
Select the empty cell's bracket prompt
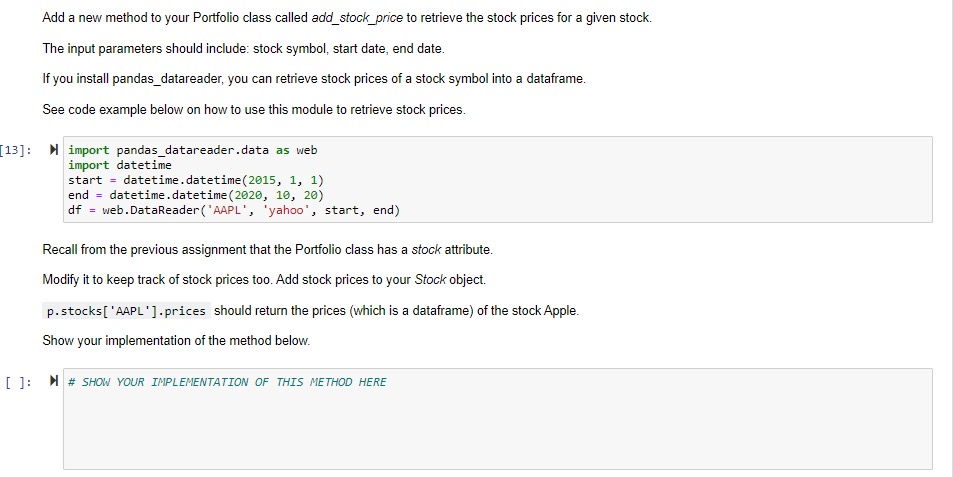point(18,382)
